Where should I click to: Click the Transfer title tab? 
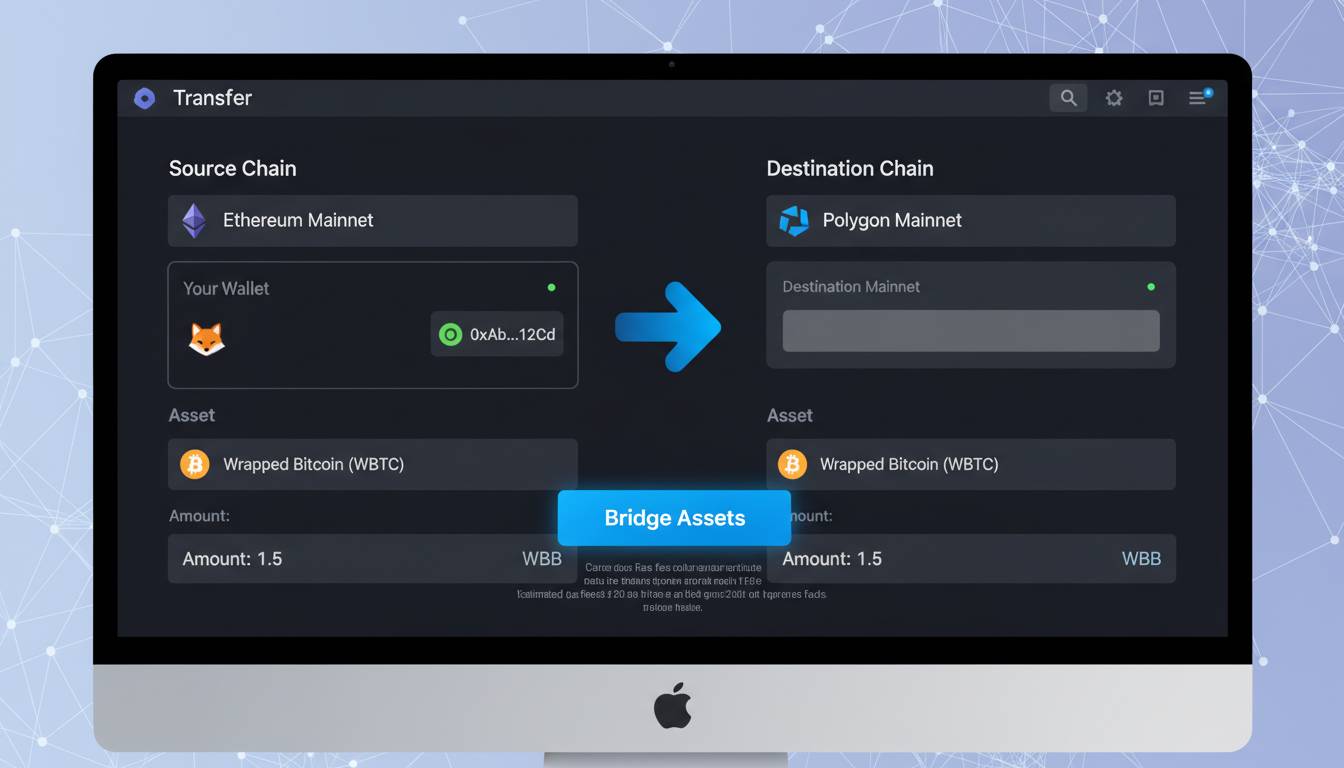pyautogui.click(x=212, y=98)
